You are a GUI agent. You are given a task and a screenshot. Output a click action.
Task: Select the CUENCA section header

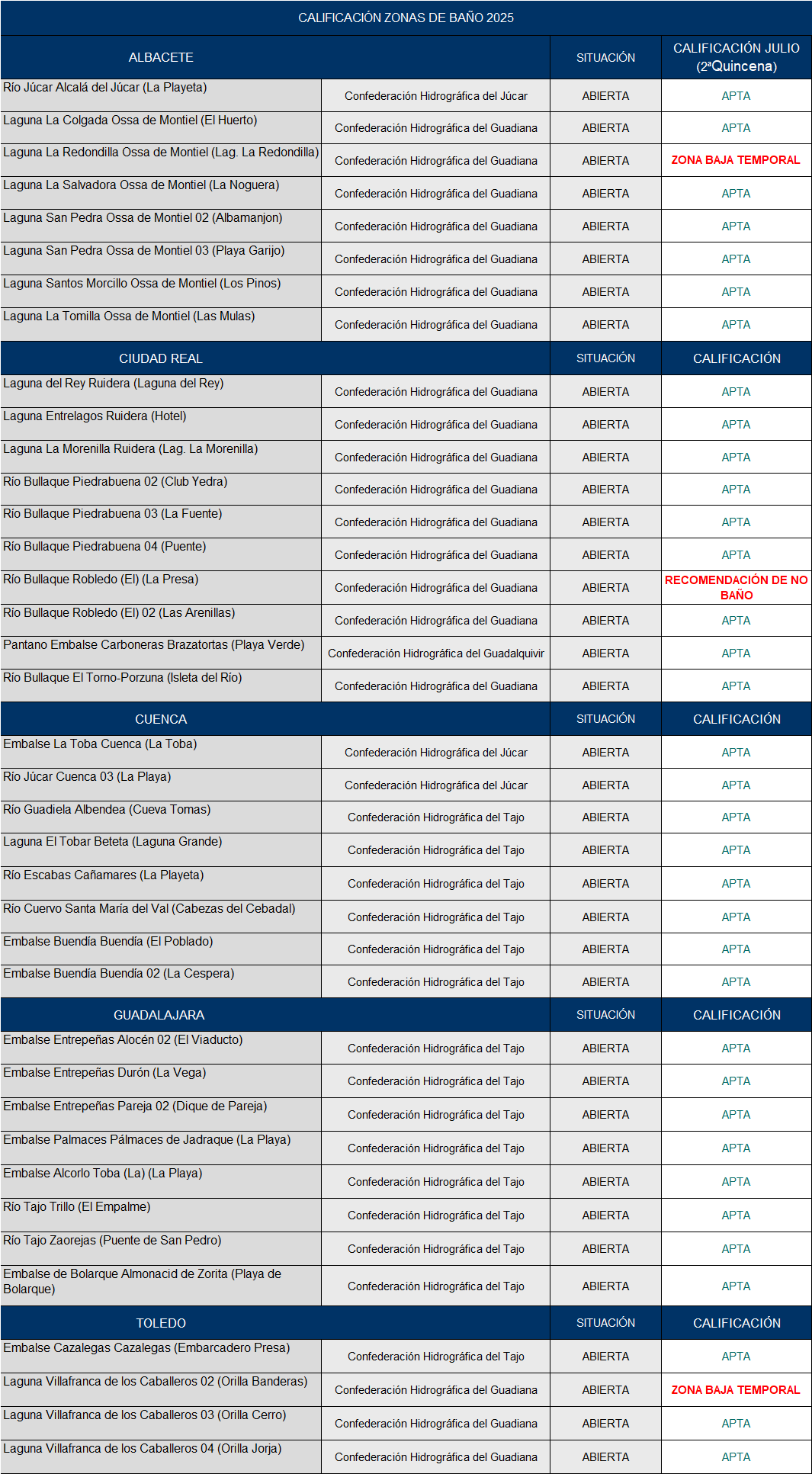[x=161, y=719]
